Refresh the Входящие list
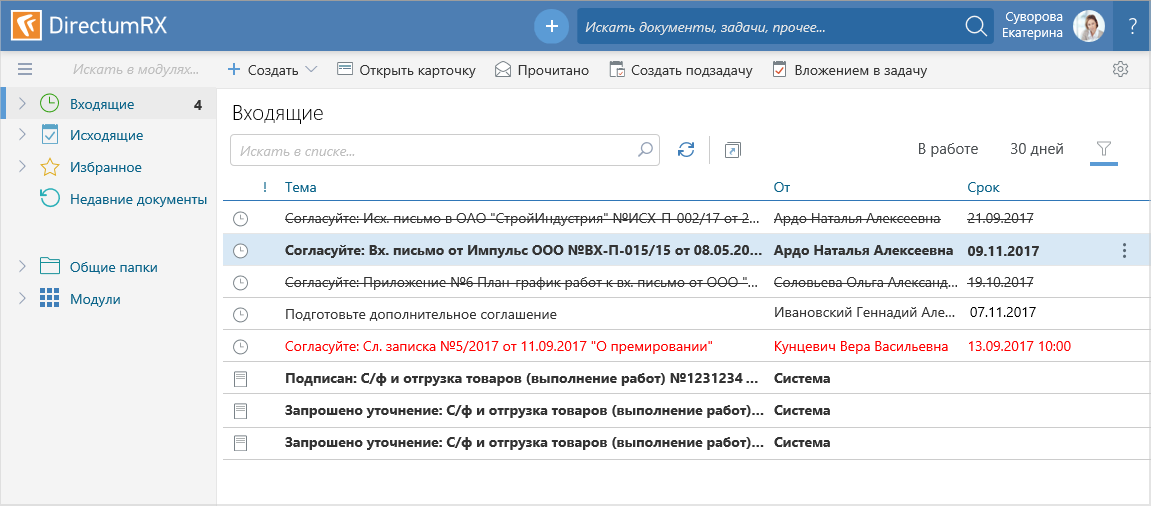1151x506 pixels. (x=685, y=149)
